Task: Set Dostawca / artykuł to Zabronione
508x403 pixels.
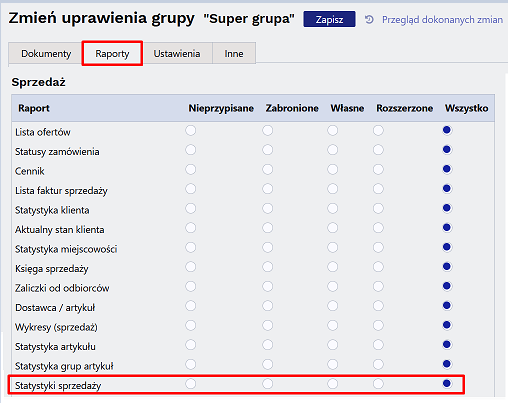Action: pos(267,306)
